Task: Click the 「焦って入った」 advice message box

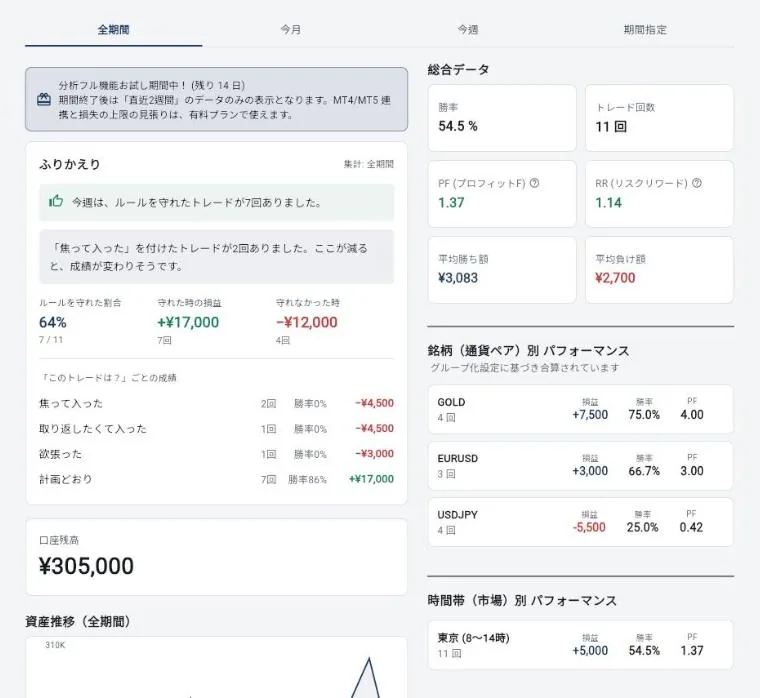Action: 216,257
